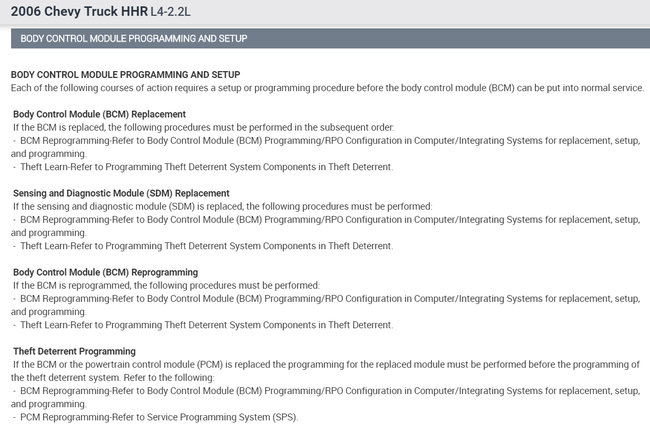The height and width of the screenshot is (432, 650).
Task: Open BCM Reprogramming reference under BCM Reprogramming section
Action: pyautogui.click(x=325, y=298)
